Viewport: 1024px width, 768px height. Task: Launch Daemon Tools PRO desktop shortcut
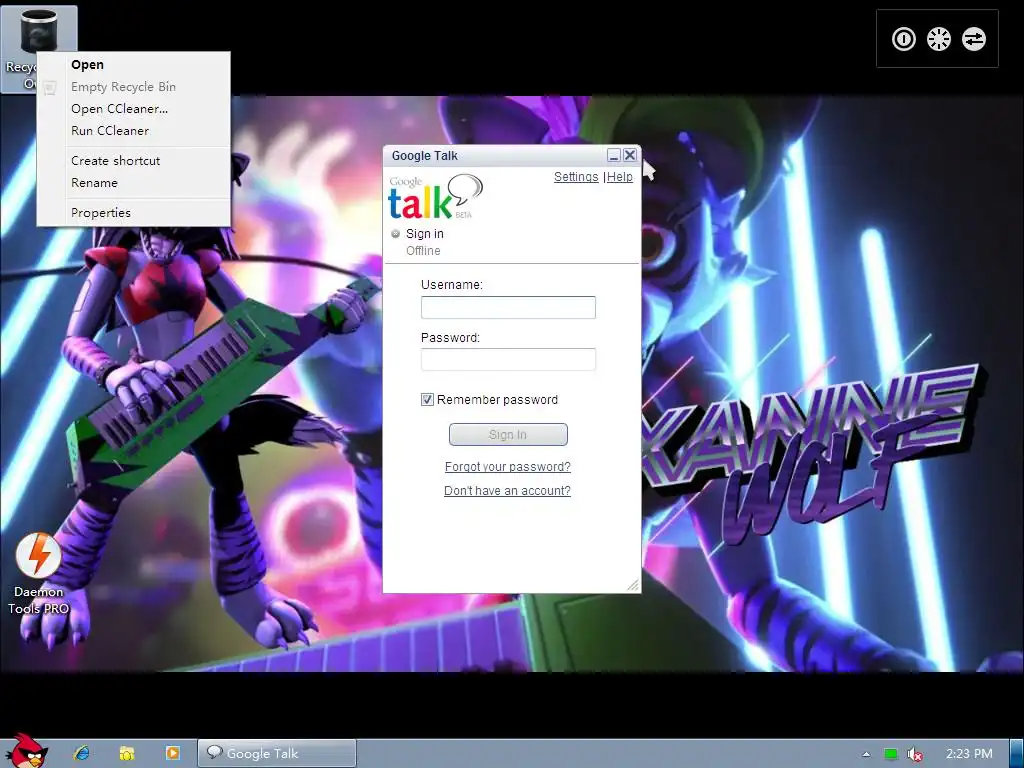coord(39,573)
